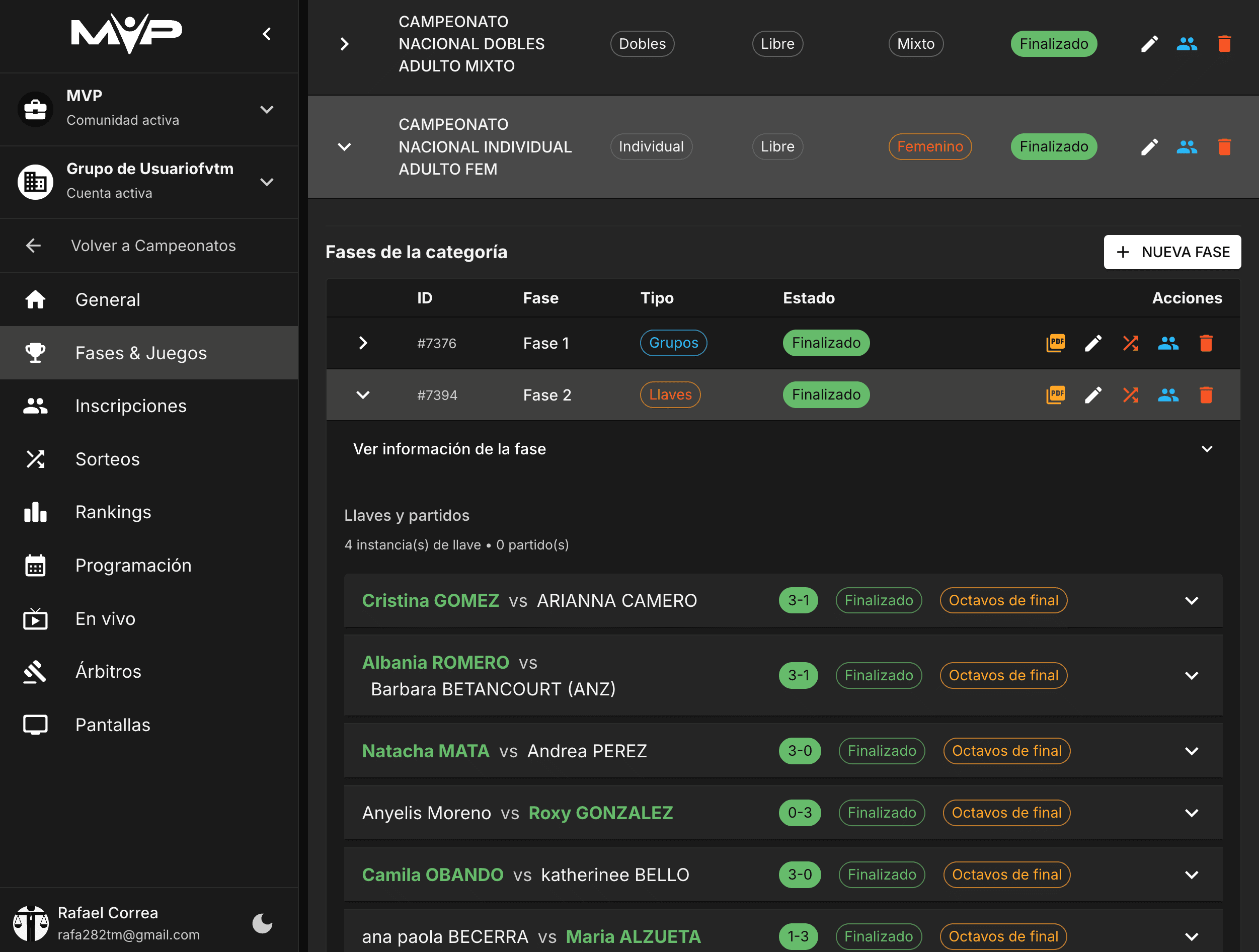
Task: Navigate to the Rankings section
Action: click(x=113, y=512)
